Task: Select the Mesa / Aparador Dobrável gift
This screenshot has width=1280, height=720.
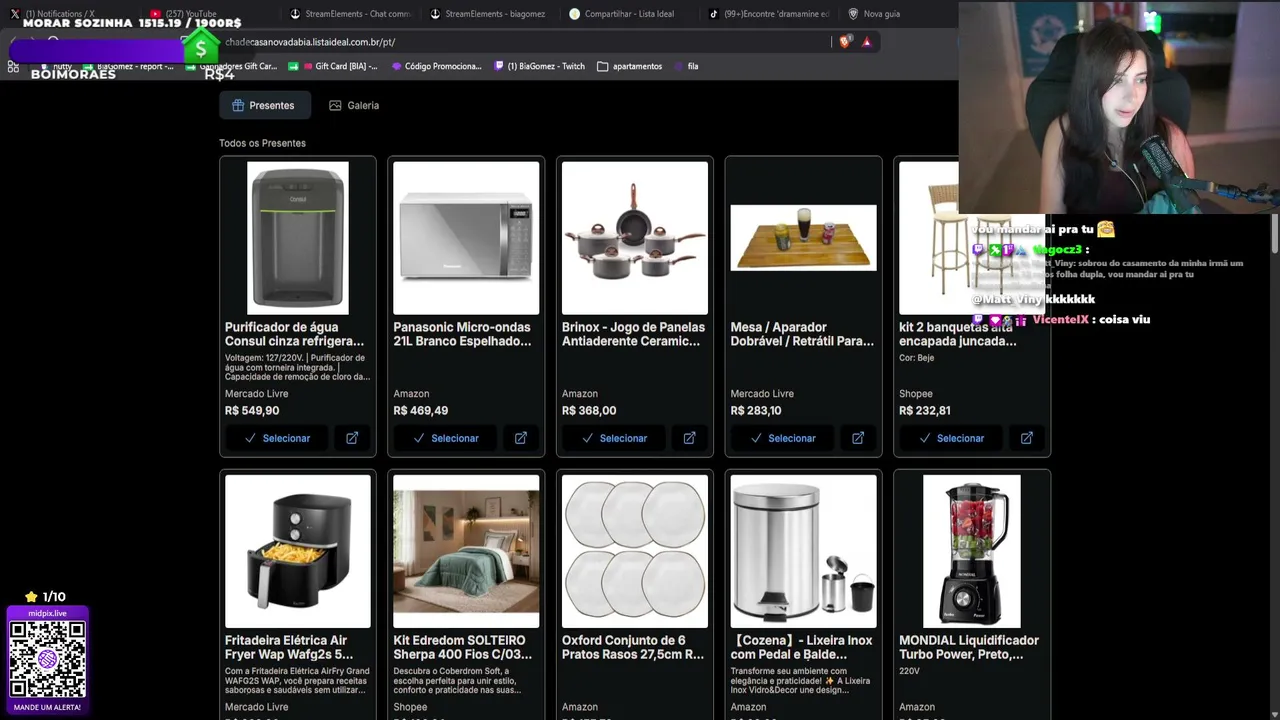Action: 783,438
